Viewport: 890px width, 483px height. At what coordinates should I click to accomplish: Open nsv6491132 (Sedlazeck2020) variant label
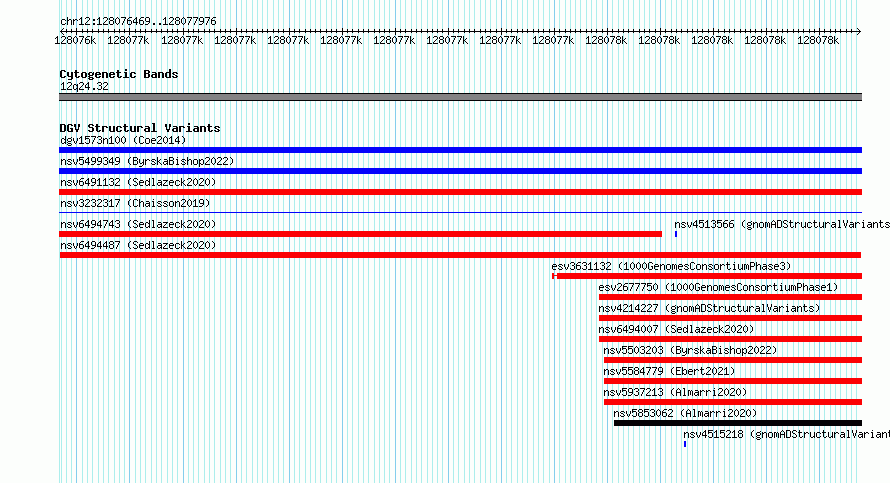[138, 182]
